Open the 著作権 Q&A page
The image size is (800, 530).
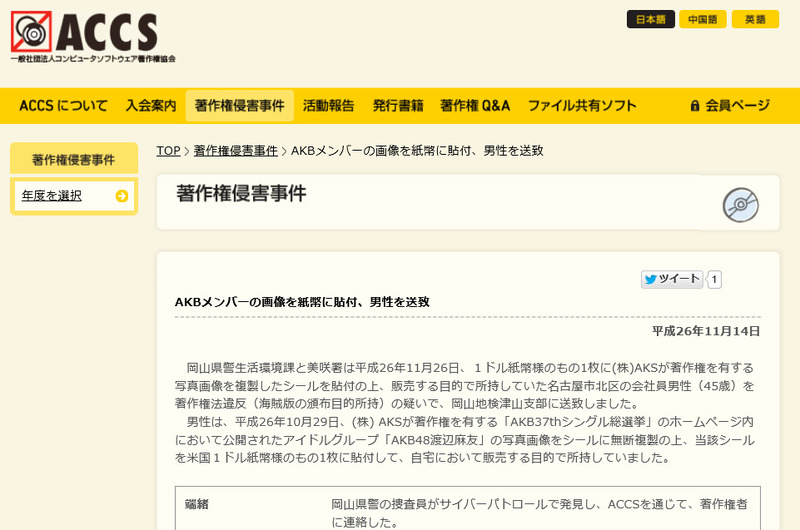point(475,106)
